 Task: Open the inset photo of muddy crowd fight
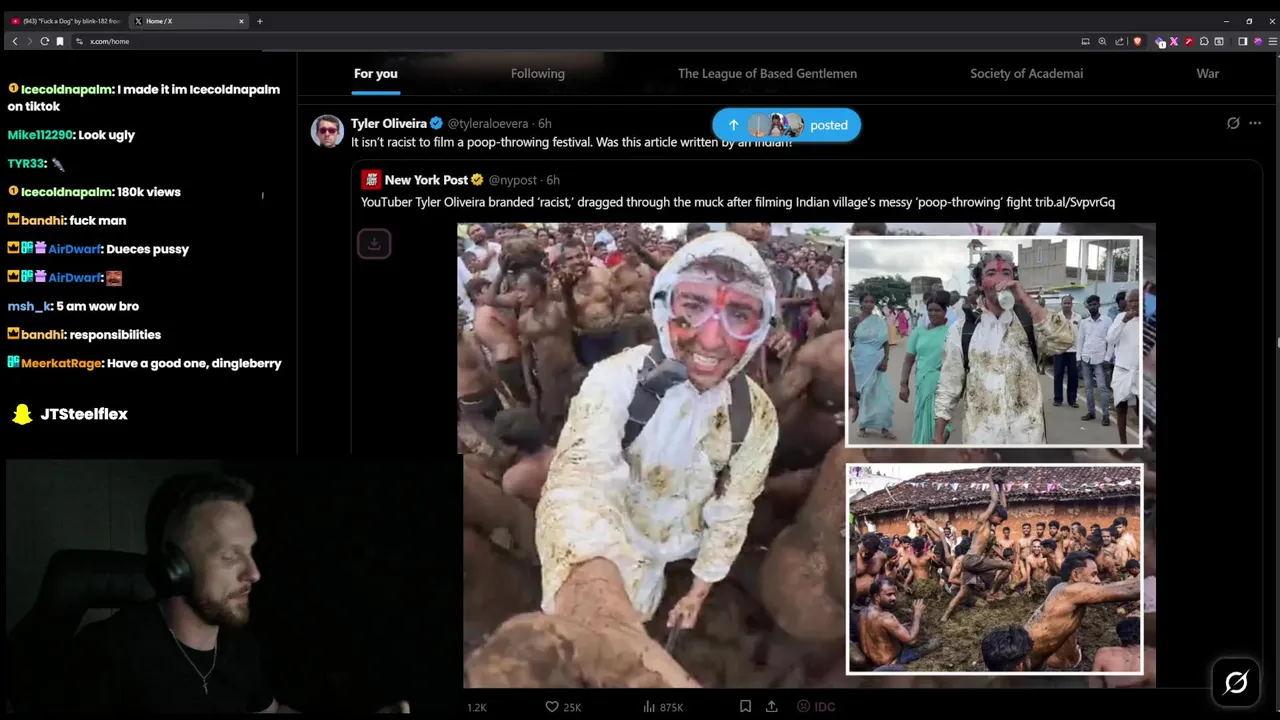tap(994, 569)
